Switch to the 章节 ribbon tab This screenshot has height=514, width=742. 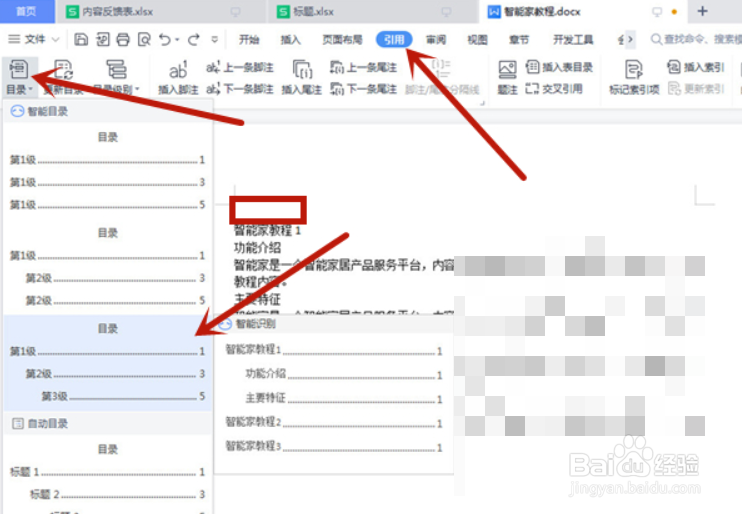tap(519, 40)
